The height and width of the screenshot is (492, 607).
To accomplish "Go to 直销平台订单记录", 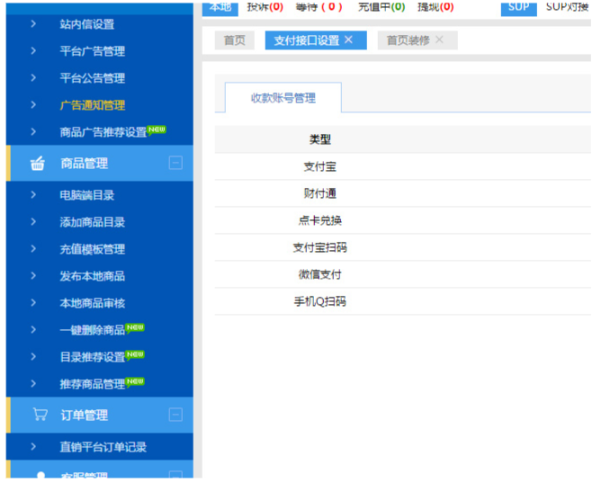I will 102,446.
